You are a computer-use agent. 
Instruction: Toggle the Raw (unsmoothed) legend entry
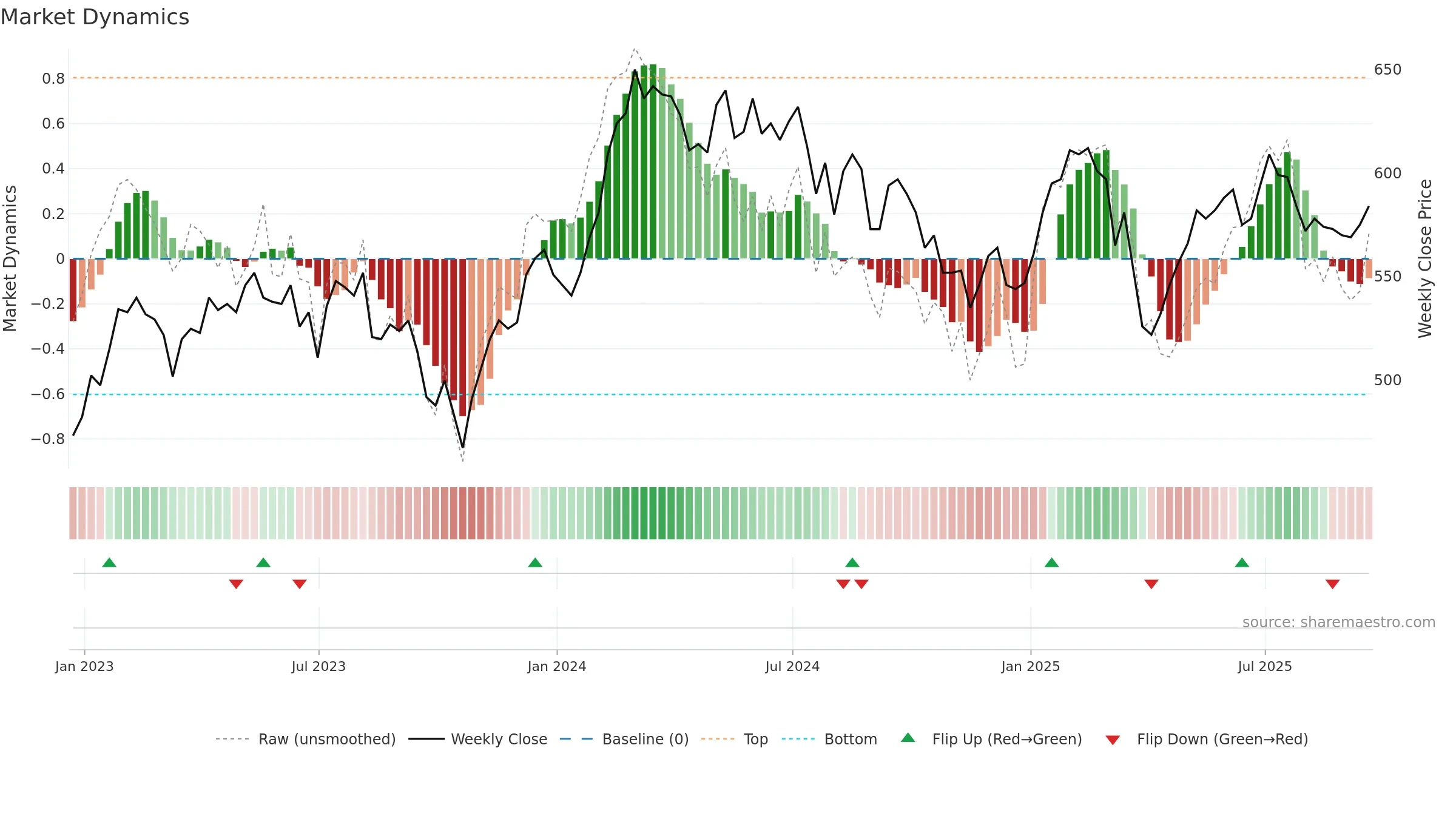[305, 739]
